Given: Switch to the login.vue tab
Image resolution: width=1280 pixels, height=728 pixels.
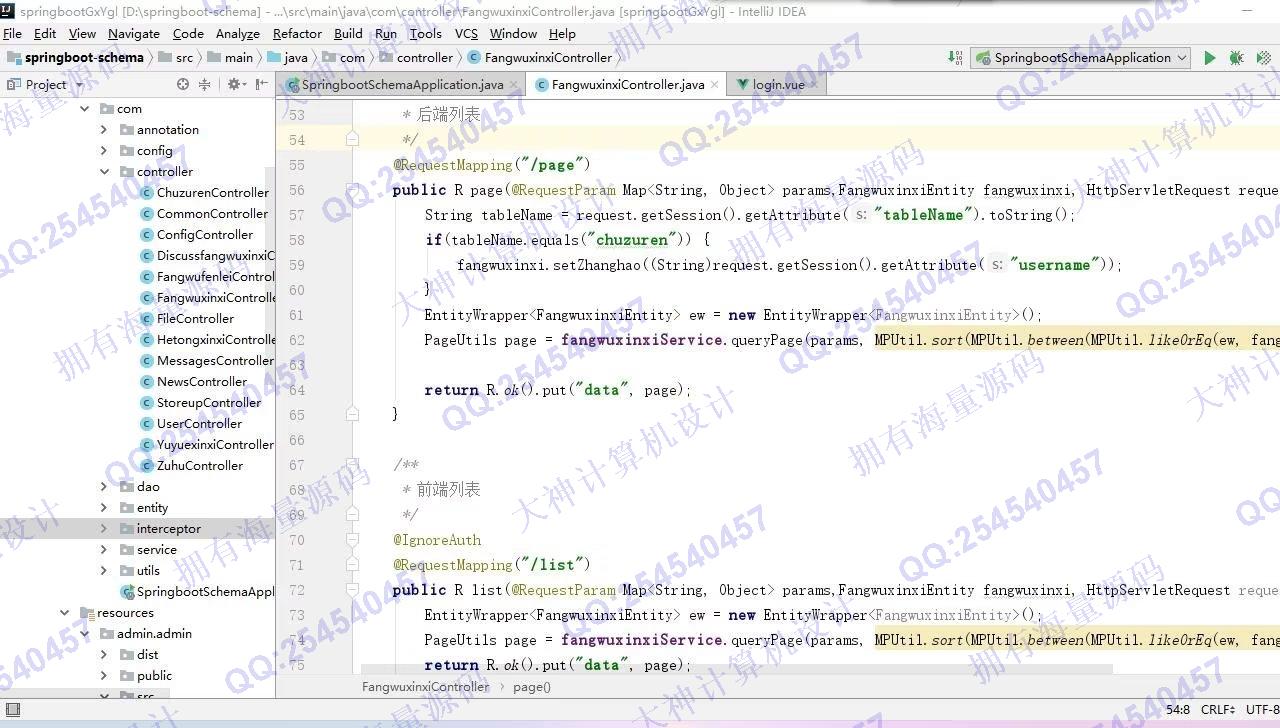Looking at the screenshot, I should point(778,85).
